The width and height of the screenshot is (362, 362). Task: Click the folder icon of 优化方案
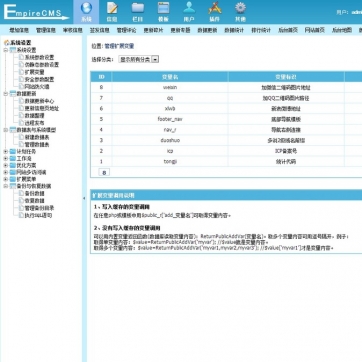(13, 165)
